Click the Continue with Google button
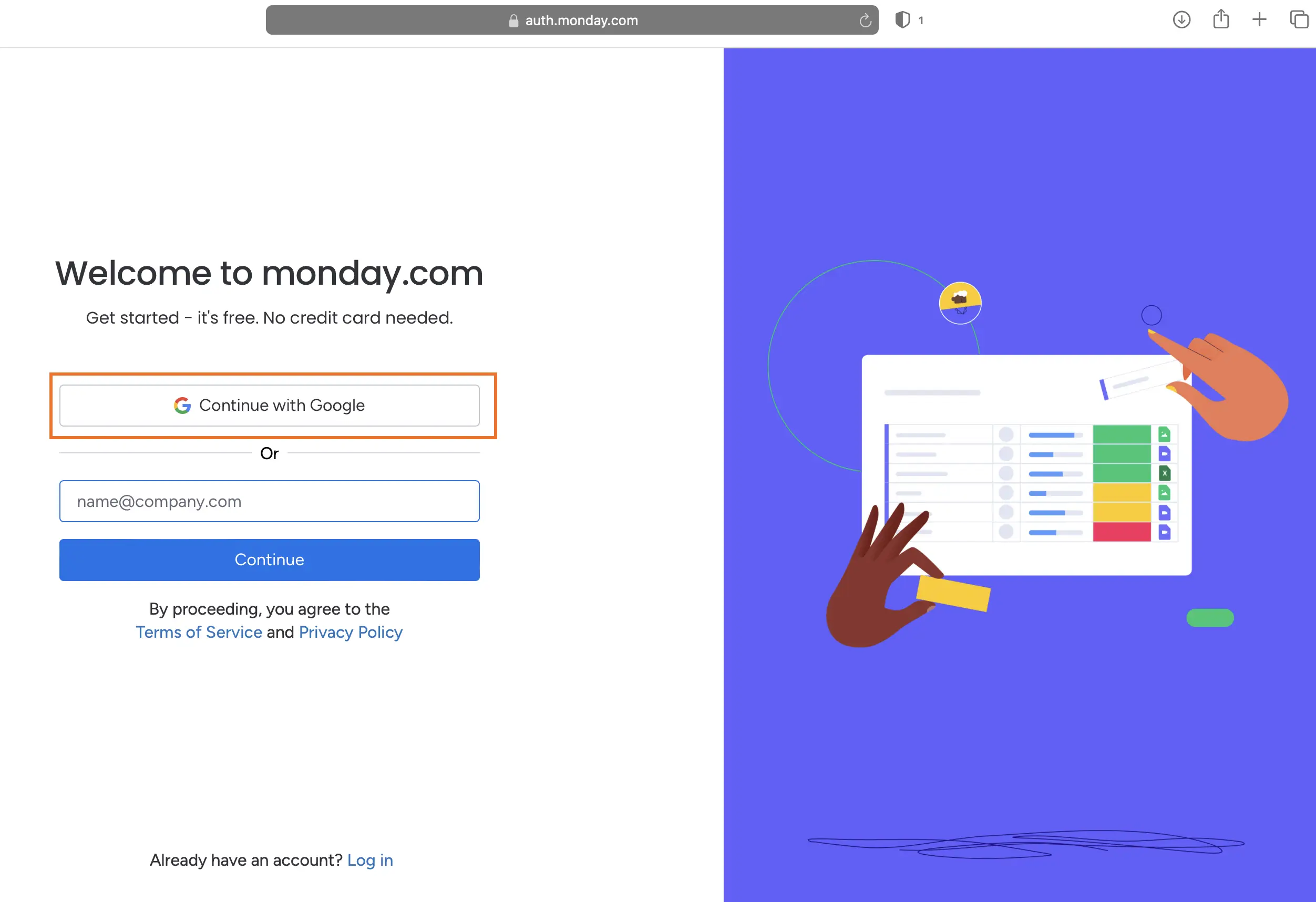Image resolution: width=1316 pixels, height=902 pixels. click(269, 405)
